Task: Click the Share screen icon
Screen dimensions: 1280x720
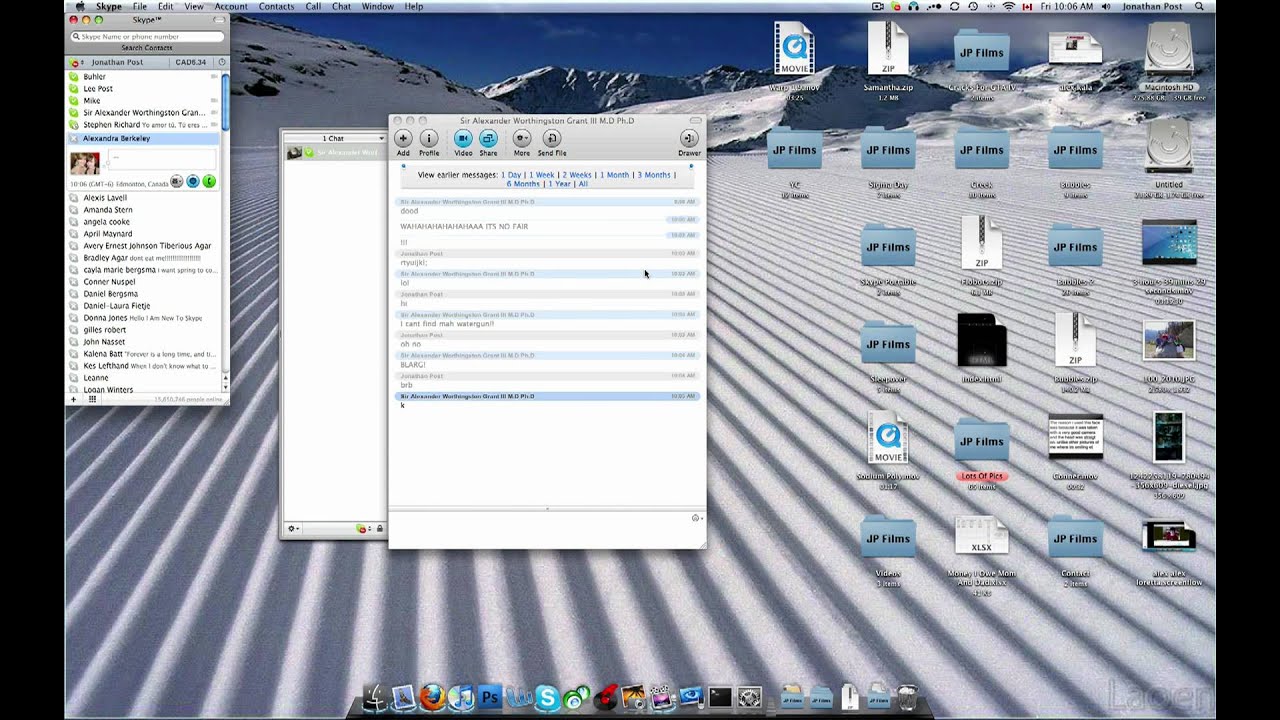Action: click(488, 139)
